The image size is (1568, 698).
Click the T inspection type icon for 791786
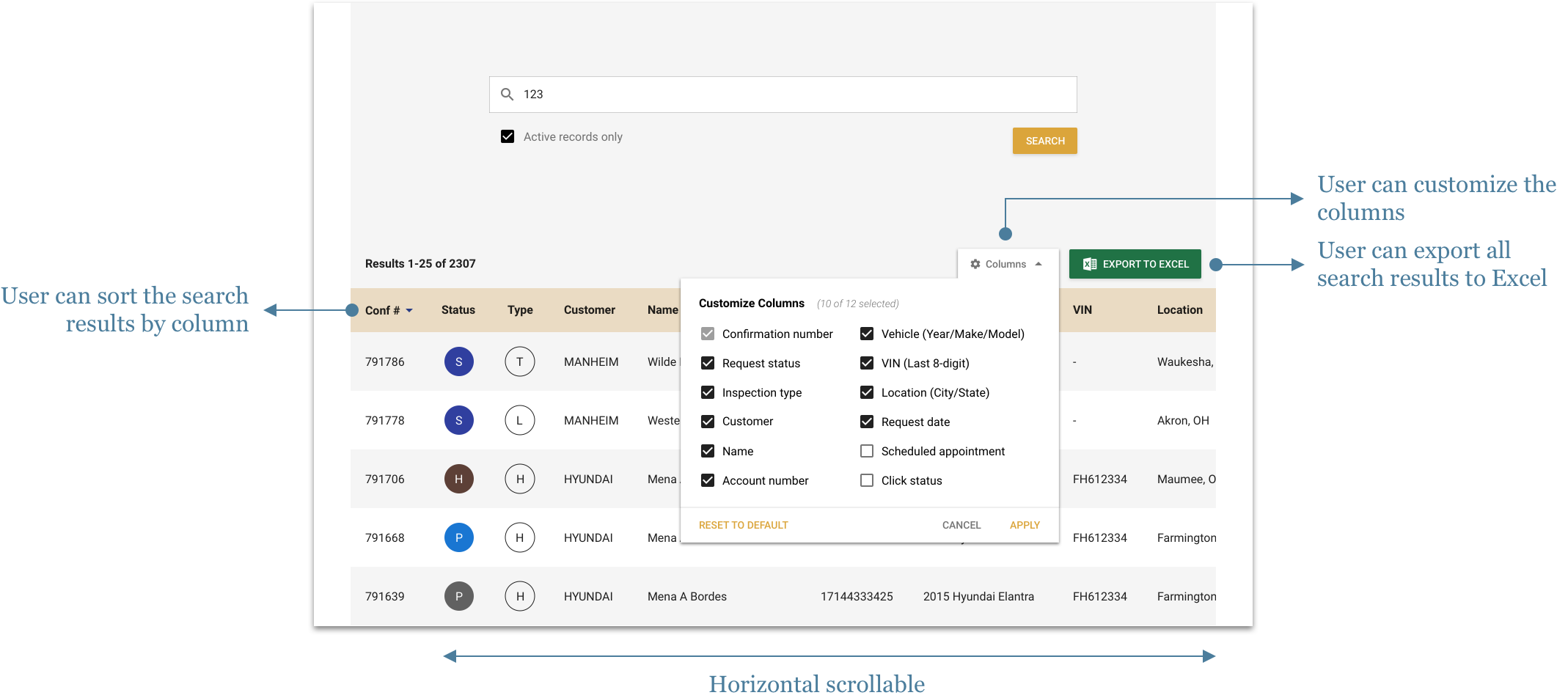coord(519,361)
